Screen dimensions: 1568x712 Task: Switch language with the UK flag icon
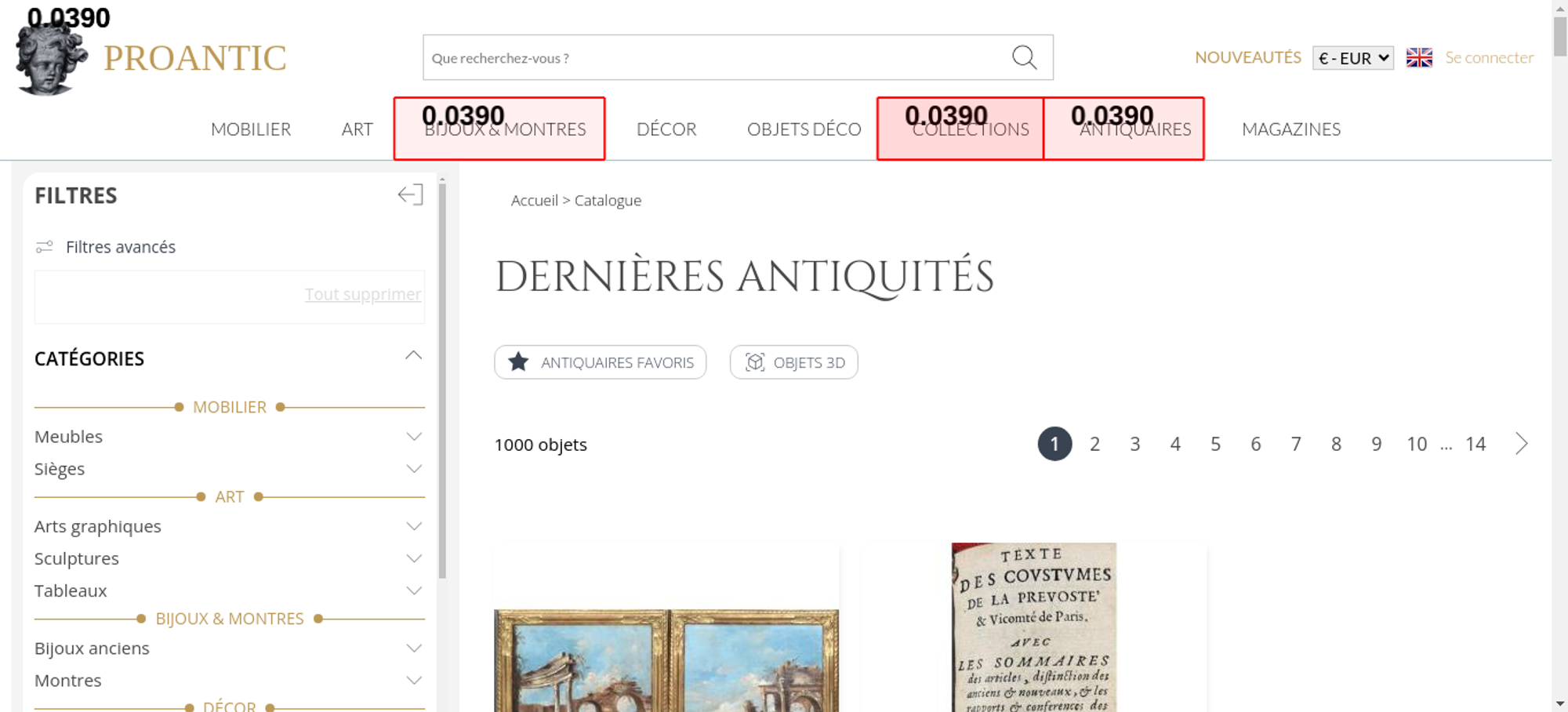1418,58
